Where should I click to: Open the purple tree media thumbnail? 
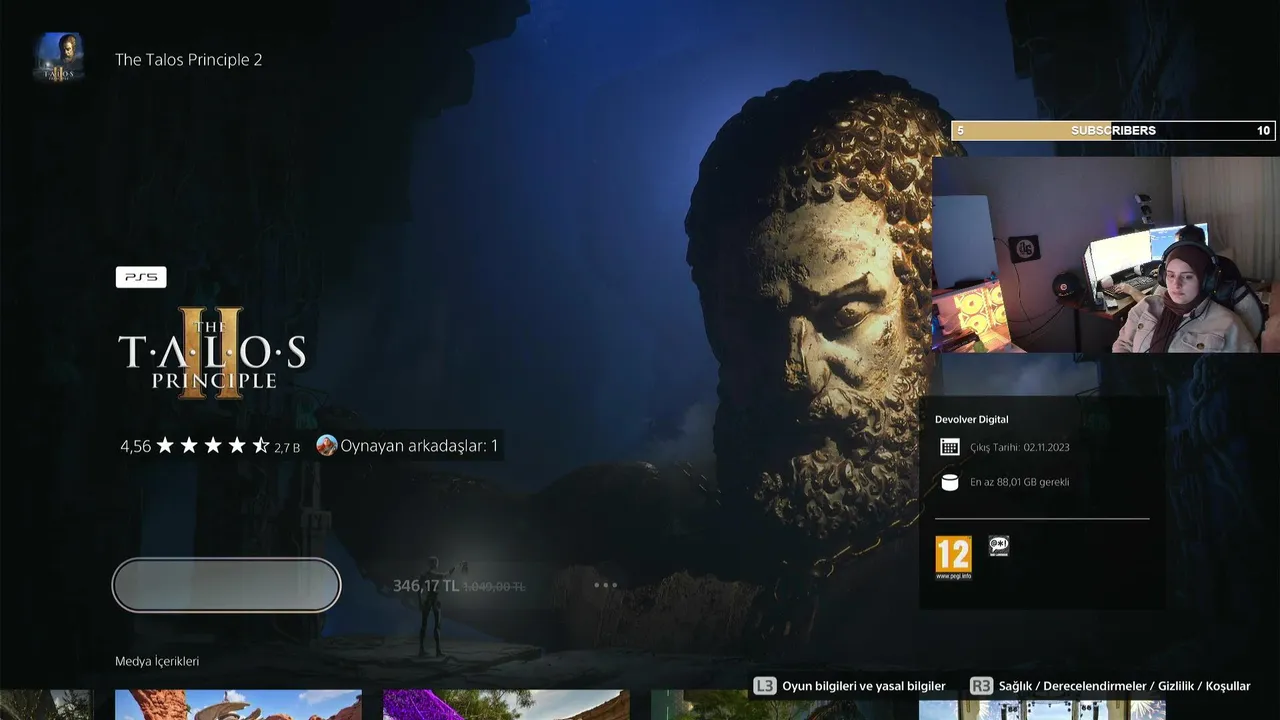click(506, 705)
